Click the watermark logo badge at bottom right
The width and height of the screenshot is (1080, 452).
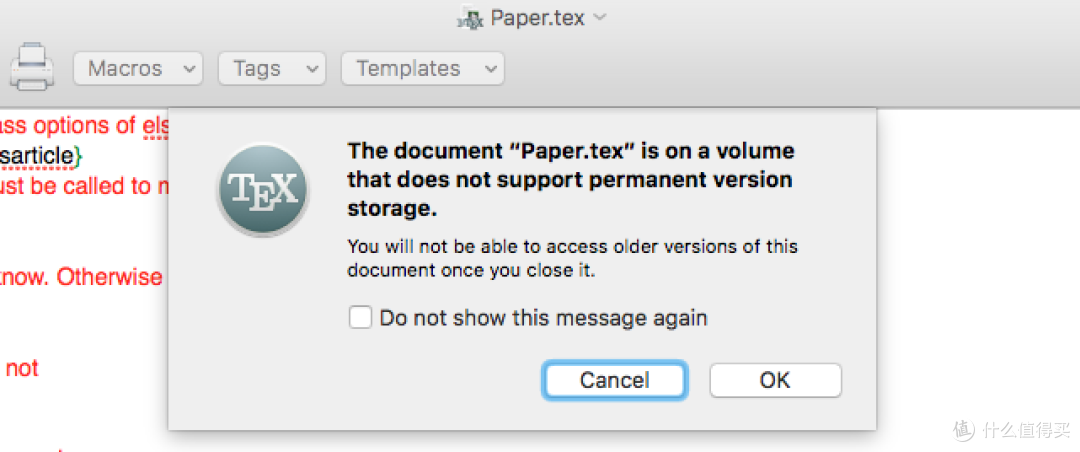(966, 430)
